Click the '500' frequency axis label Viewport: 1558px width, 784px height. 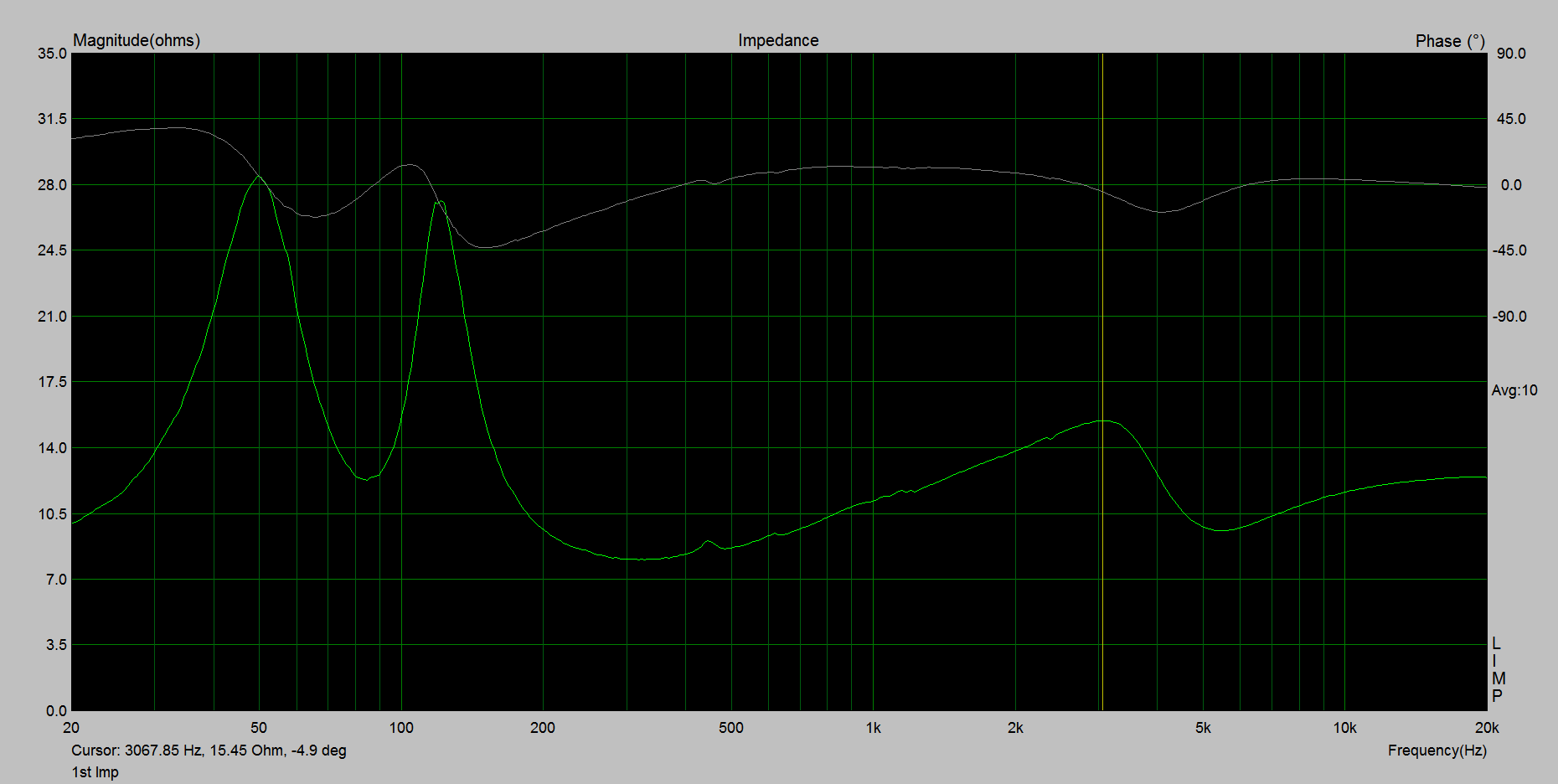click(731, 728)
